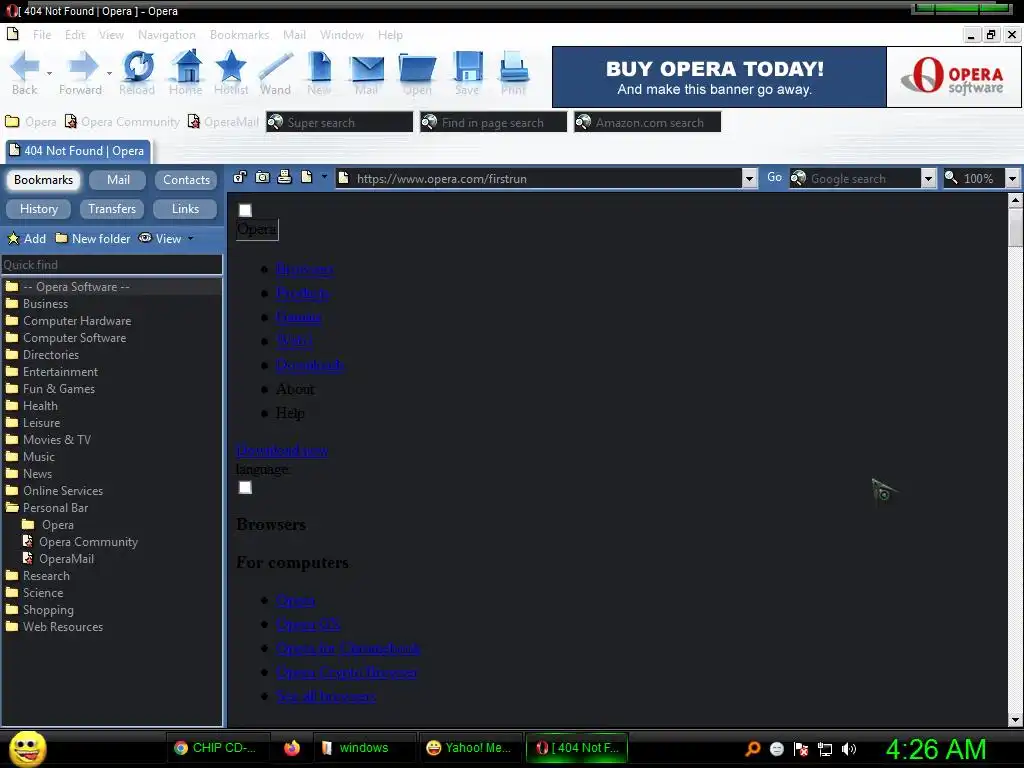The image size is (1024, 768).
Task: Open the Navigation menu
Action: pyautogui.click(x=167, y=35)
